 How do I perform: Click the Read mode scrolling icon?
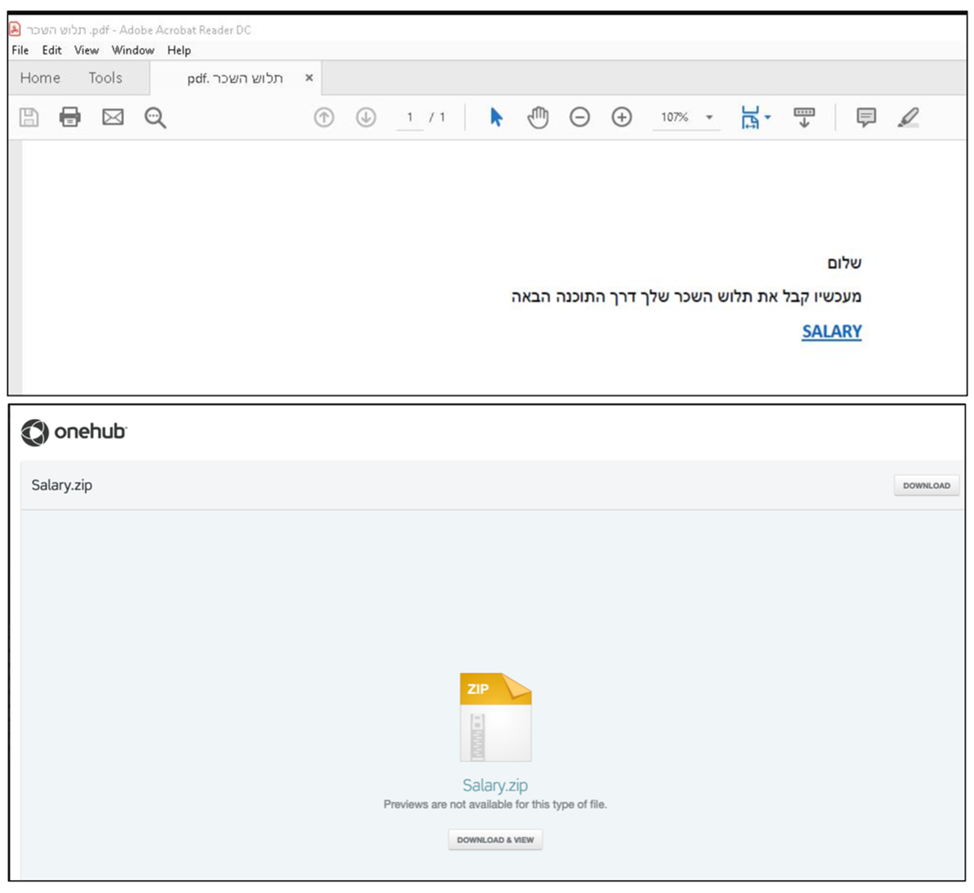coord(804,117)
